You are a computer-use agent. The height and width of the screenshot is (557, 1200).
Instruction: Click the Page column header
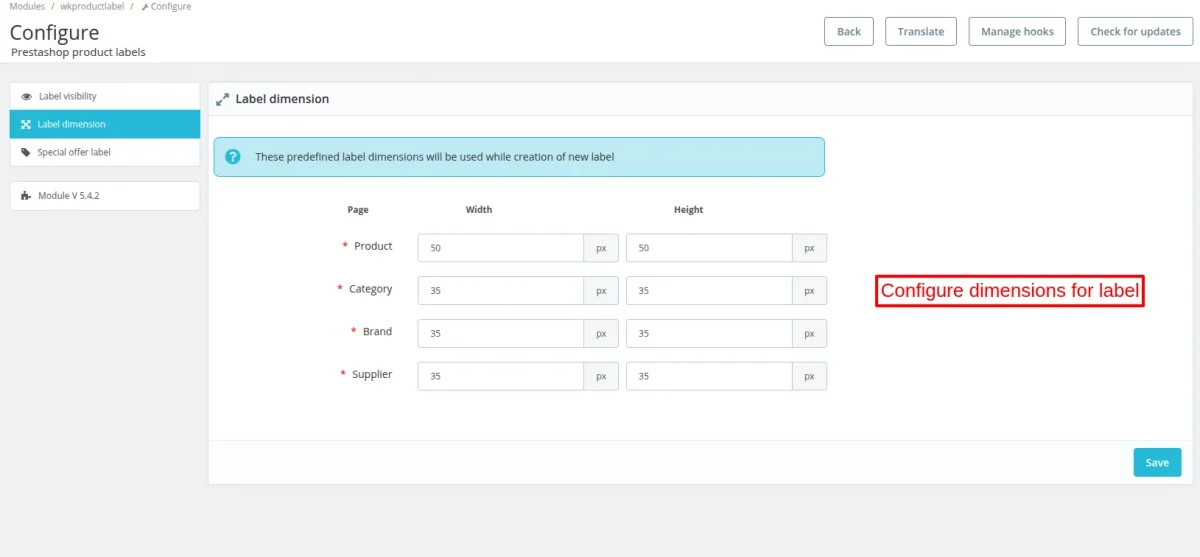(358, 210)
